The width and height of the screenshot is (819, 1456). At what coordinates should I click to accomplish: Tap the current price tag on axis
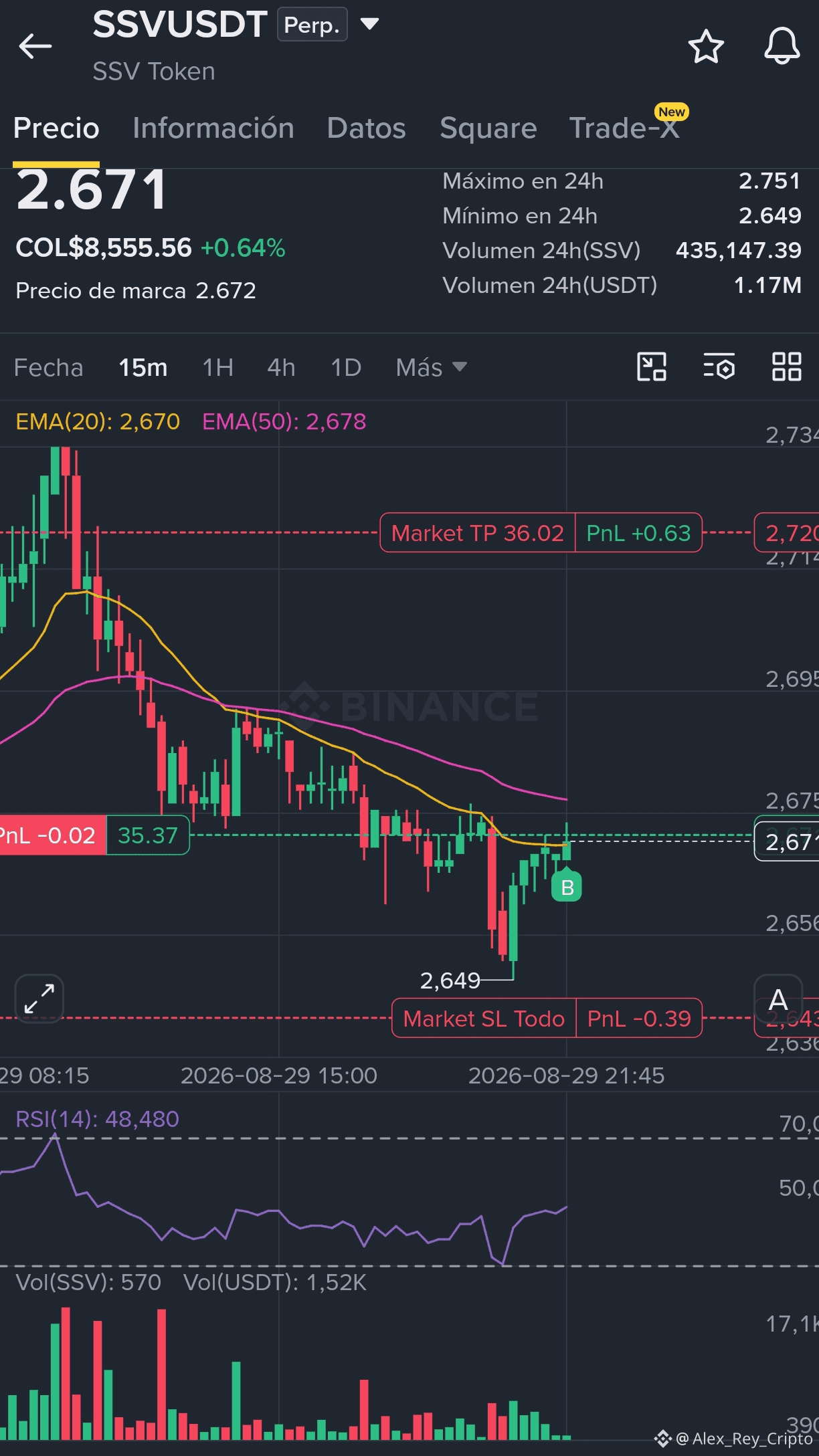787,841
